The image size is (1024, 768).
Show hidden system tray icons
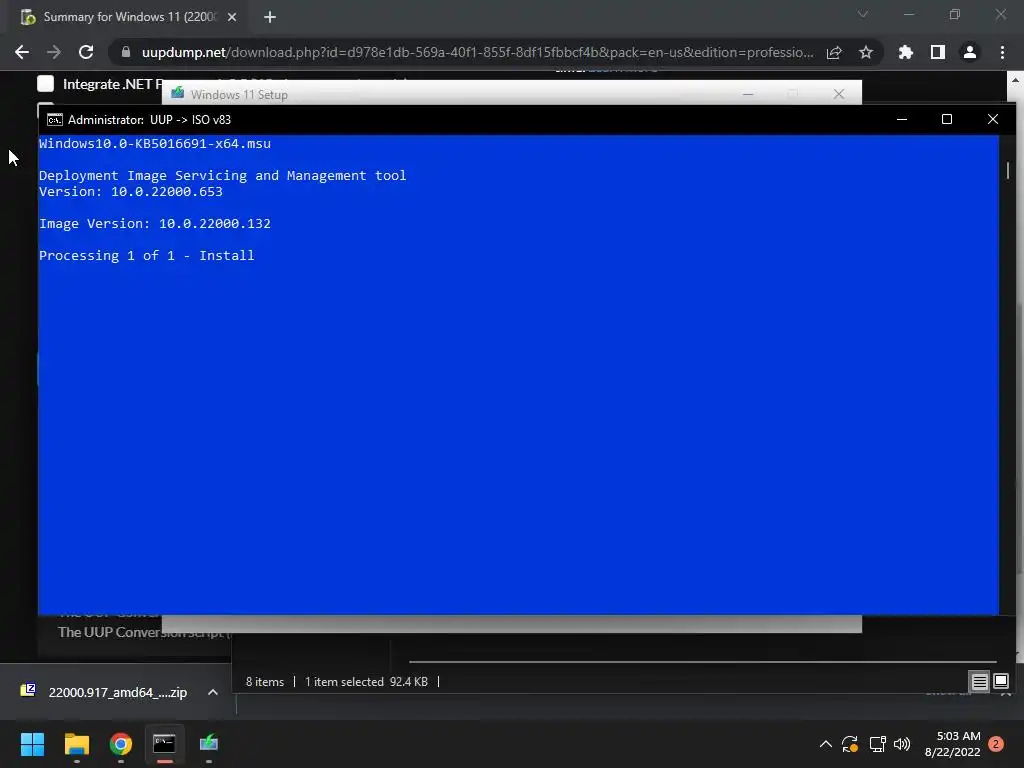coord(825,744)
